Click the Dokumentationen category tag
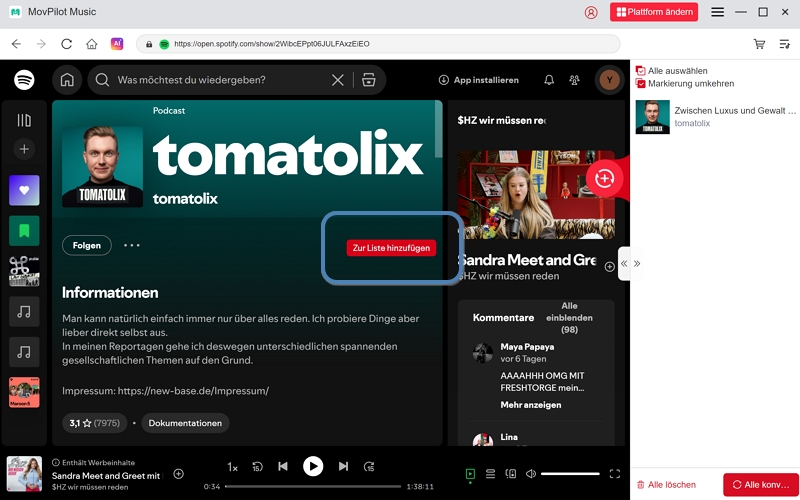 (x=185, y=423)
